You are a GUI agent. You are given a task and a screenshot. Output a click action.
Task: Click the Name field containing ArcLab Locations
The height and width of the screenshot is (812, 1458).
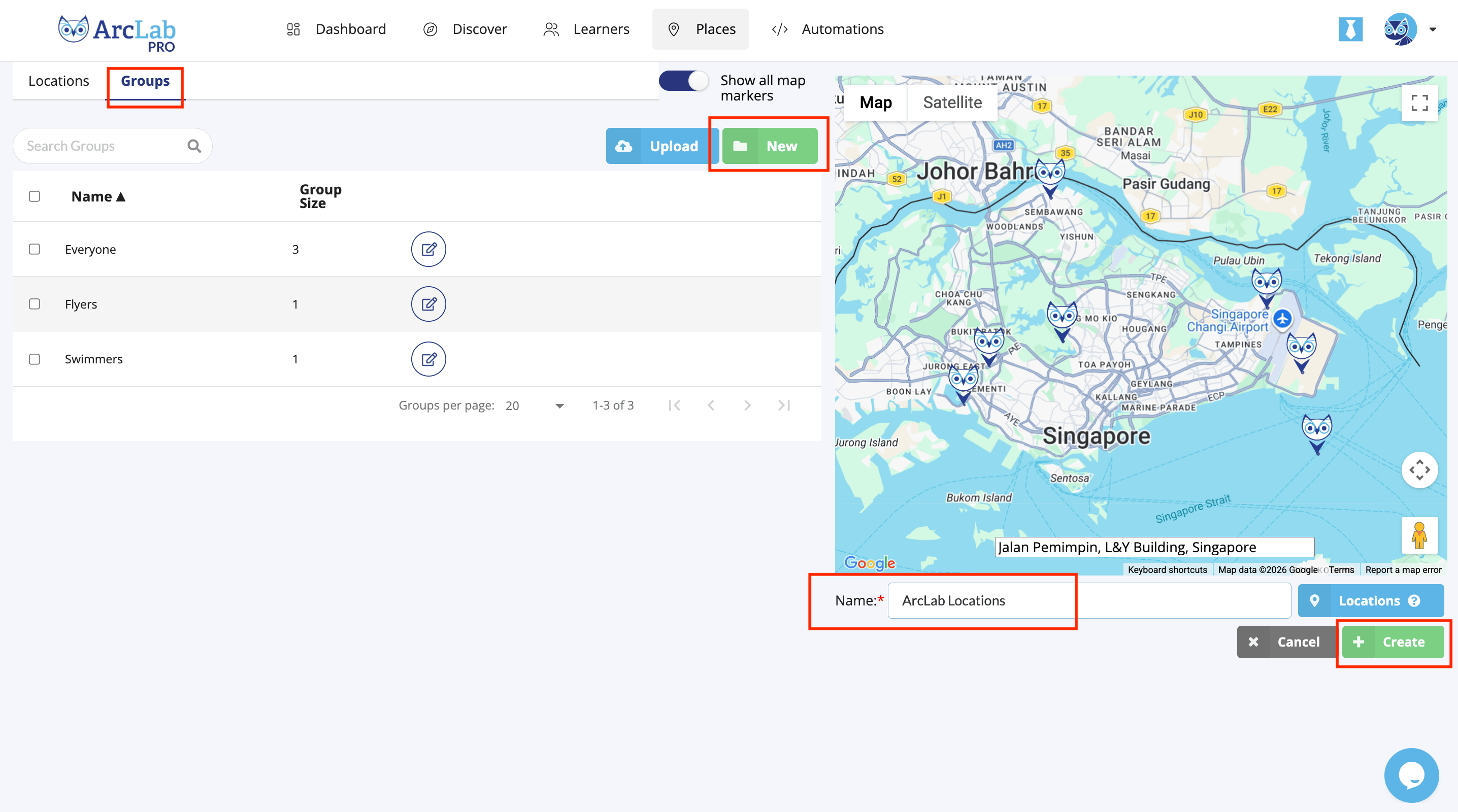1089,600
